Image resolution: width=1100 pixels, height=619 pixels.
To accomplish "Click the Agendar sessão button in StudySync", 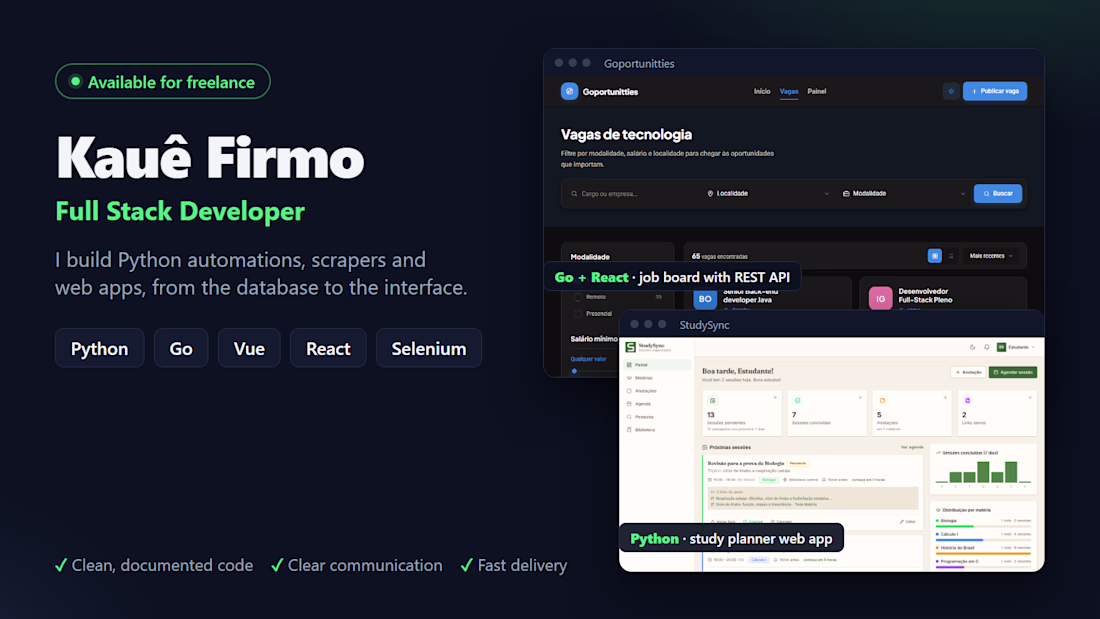I will coord(1012,372).
